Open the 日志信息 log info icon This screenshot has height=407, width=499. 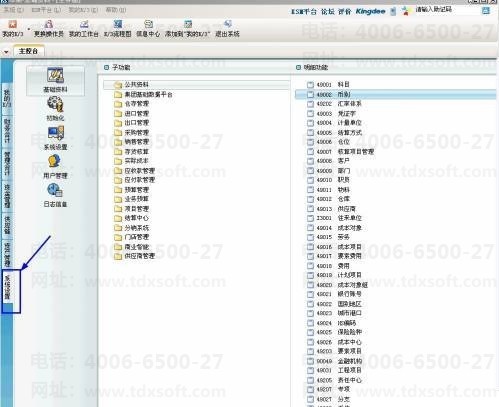55,195
